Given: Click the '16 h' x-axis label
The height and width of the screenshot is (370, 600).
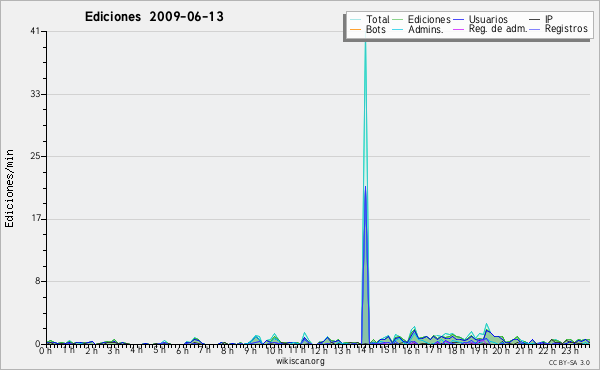Looking at the screenshot, I should [411, 350].
